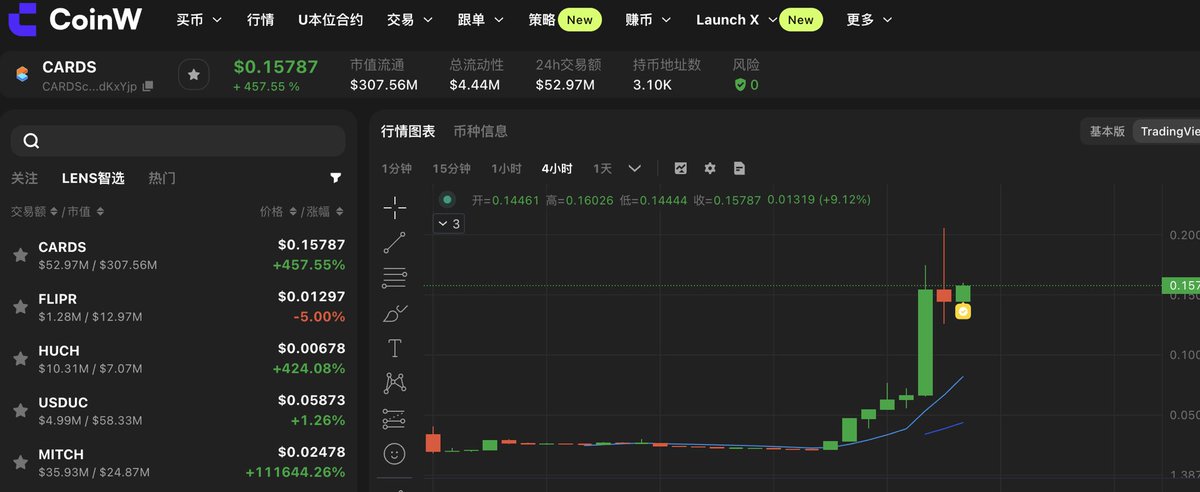This screenshot has width=1200, height=492.
Task: Open chart indicators icon
Action: pyautogui.click(x=681, y=168)
